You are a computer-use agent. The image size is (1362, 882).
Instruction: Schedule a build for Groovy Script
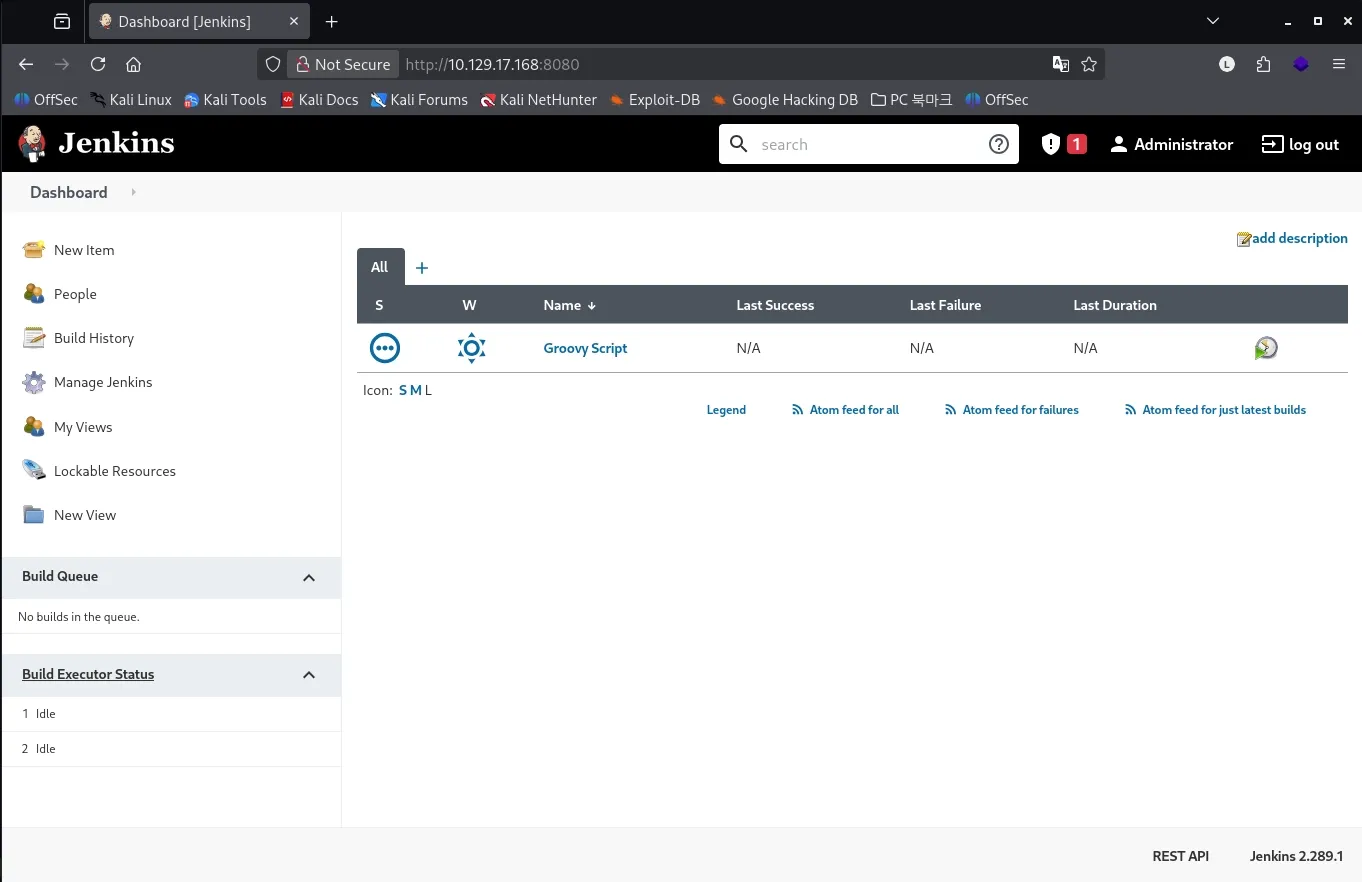pyautogui.click(x=1266, y=348)
